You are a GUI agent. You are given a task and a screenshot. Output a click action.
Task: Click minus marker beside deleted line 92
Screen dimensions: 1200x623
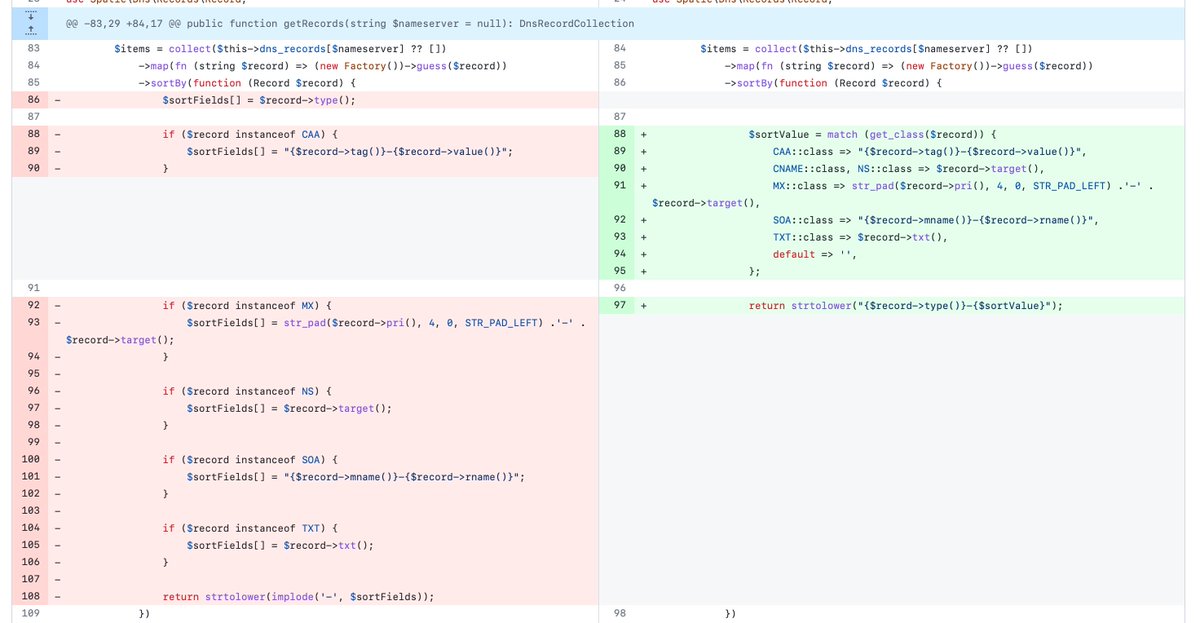point(56,305)
